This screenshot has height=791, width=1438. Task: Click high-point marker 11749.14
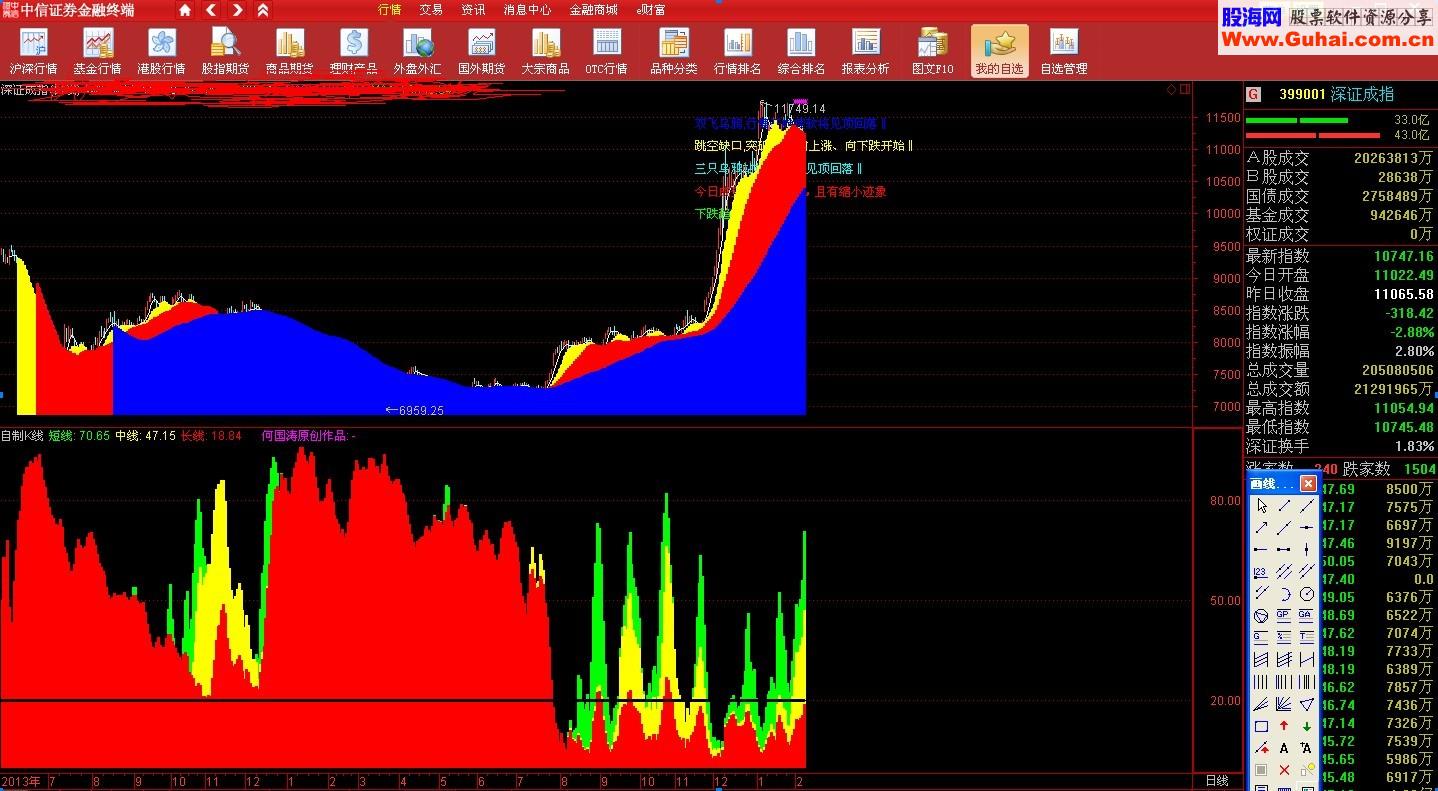tap(800, 108)
